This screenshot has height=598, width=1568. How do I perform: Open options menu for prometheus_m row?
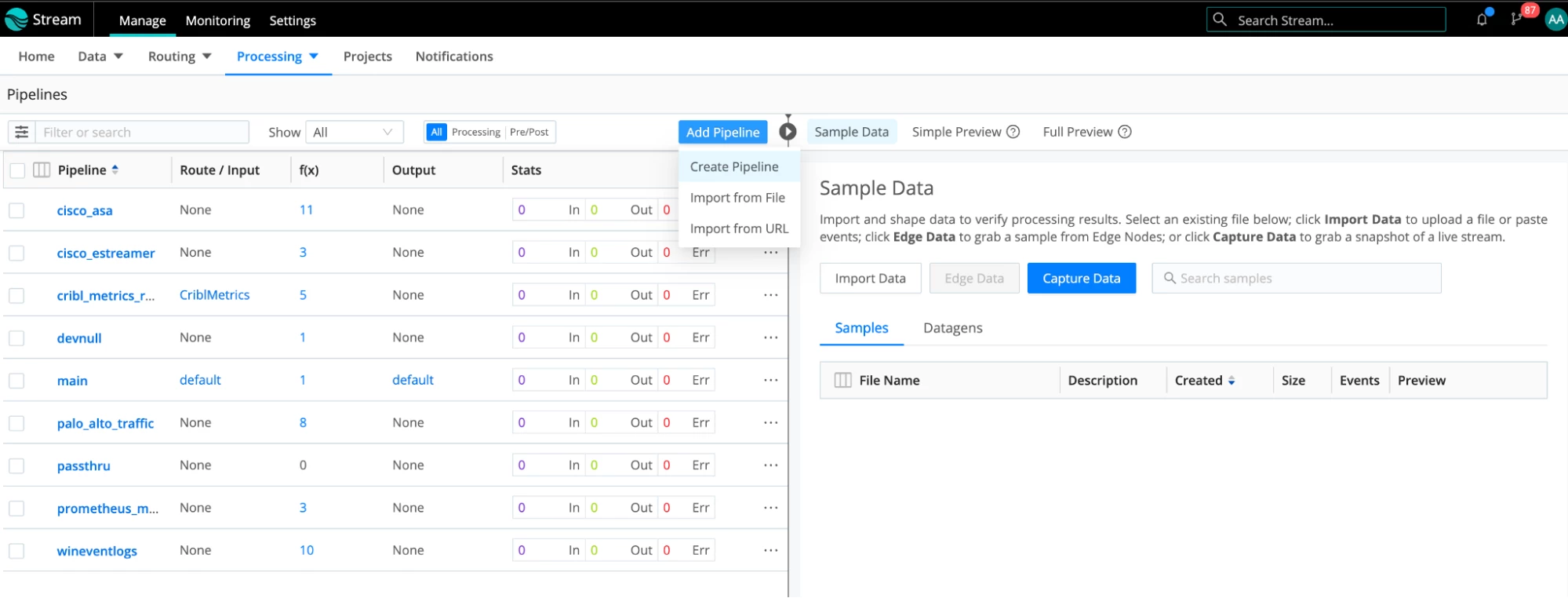click(x=771, y=508)
